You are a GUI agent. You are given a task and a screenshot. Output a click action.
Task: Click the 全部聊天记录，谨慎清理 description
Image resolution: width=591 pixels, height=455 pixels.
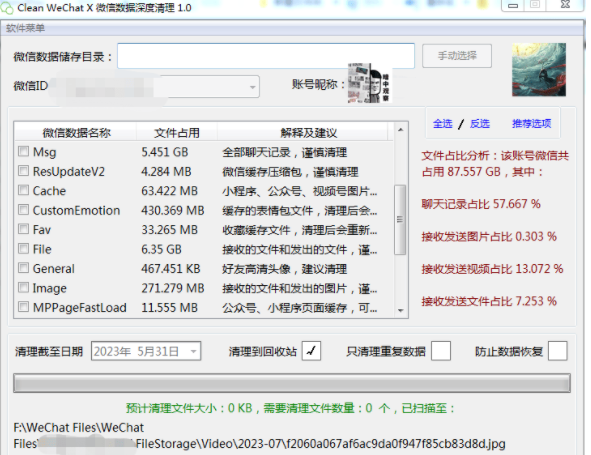tap(285, 152)
